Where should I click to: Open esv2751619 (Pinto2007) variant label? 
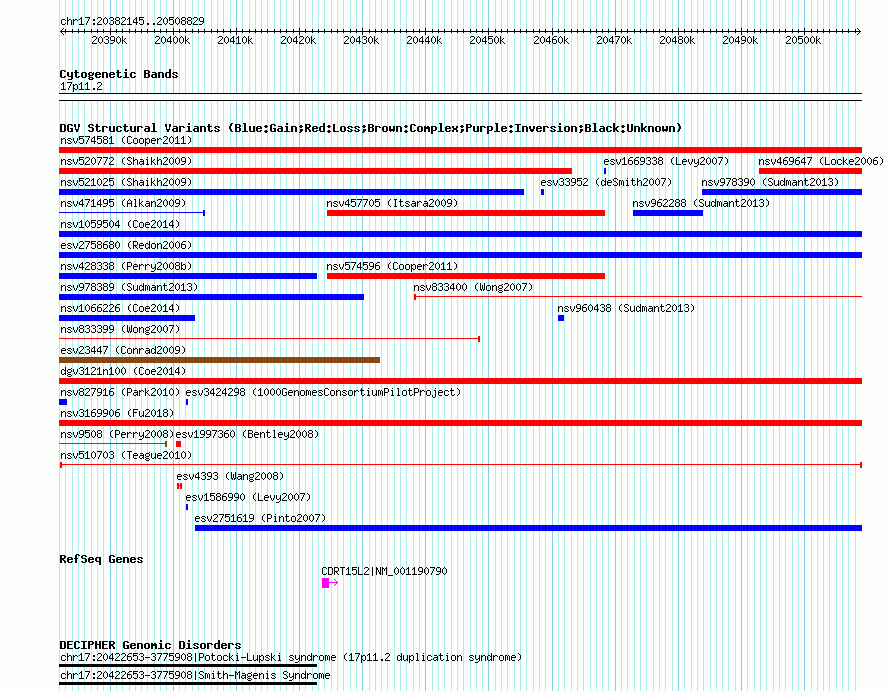pos(260,518)
